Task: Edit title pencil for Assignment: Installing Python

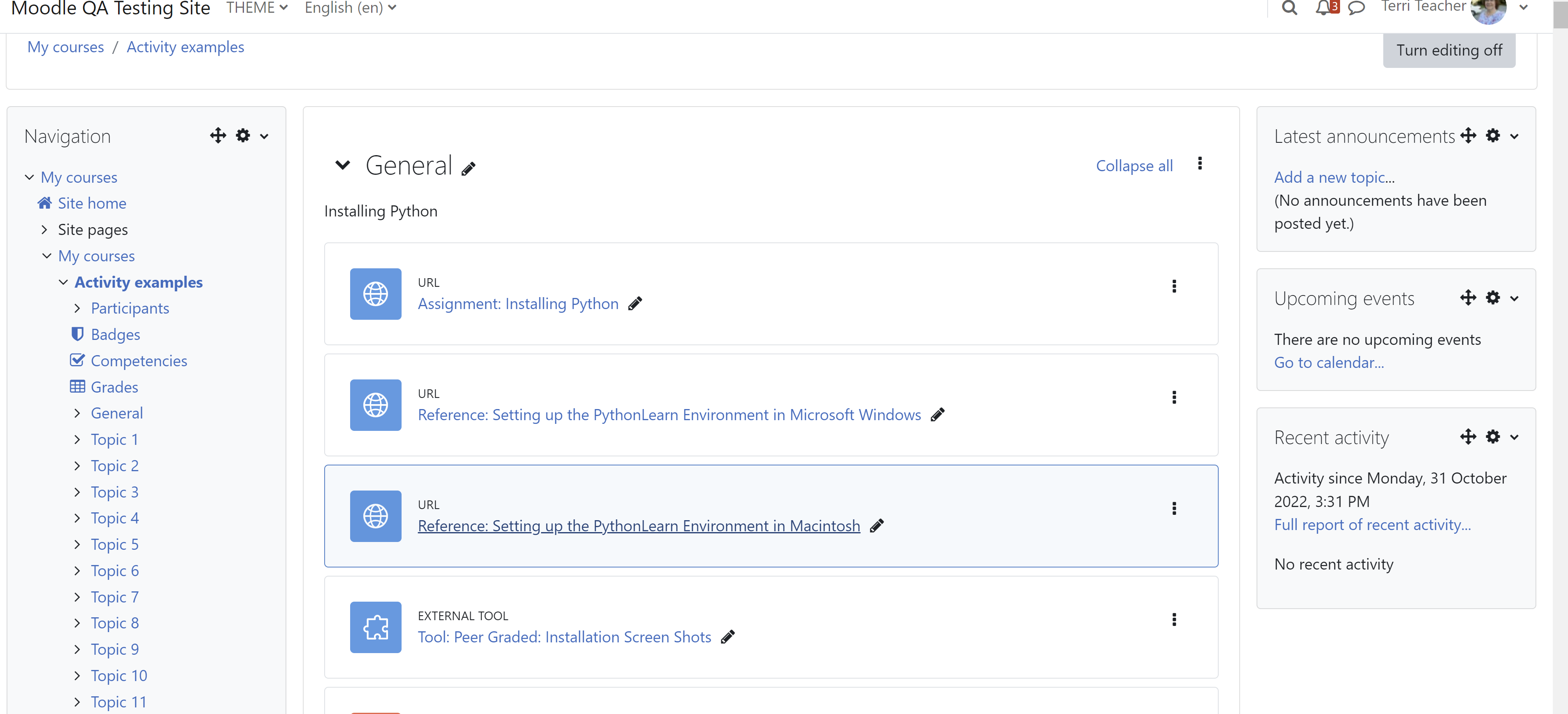Action: [x=635, y=303]
